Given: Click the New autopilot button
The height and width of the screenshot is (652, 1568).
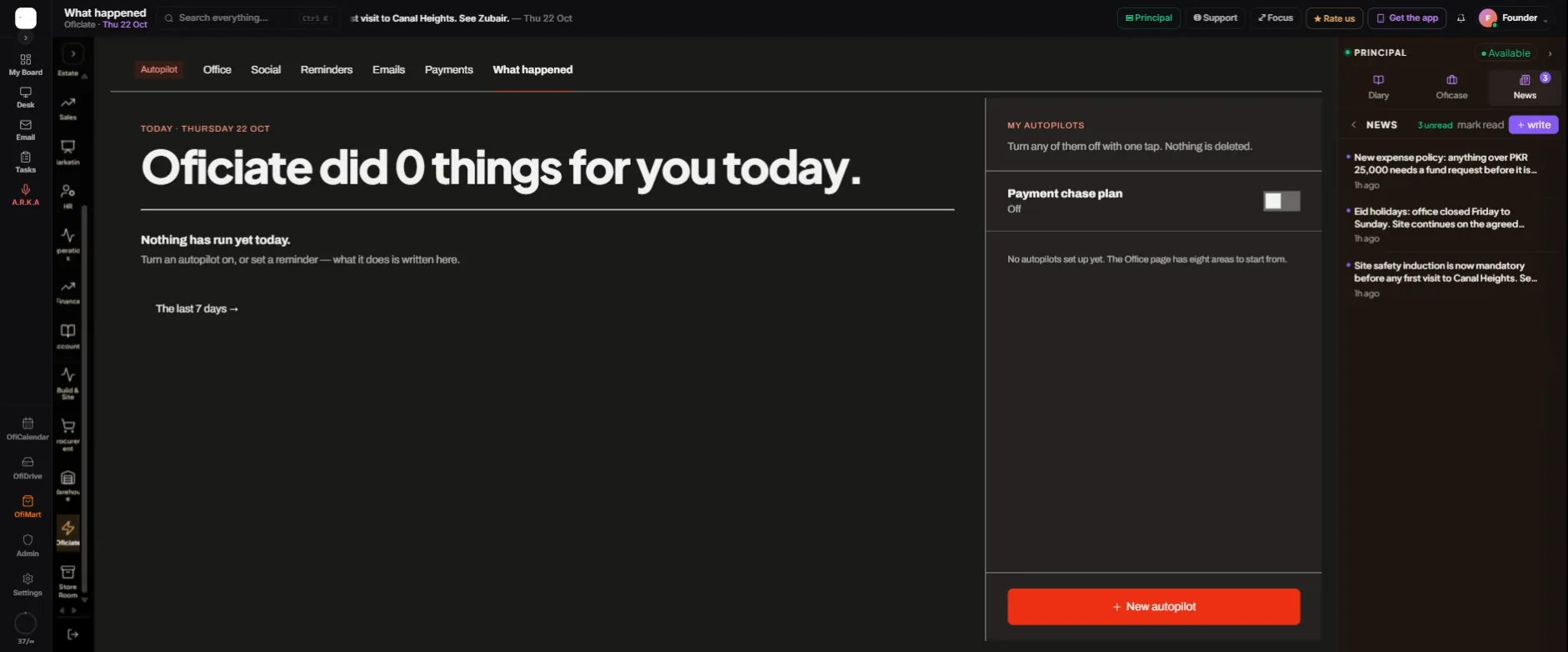Looking at the screenshot, I should tap(1154, 607).
